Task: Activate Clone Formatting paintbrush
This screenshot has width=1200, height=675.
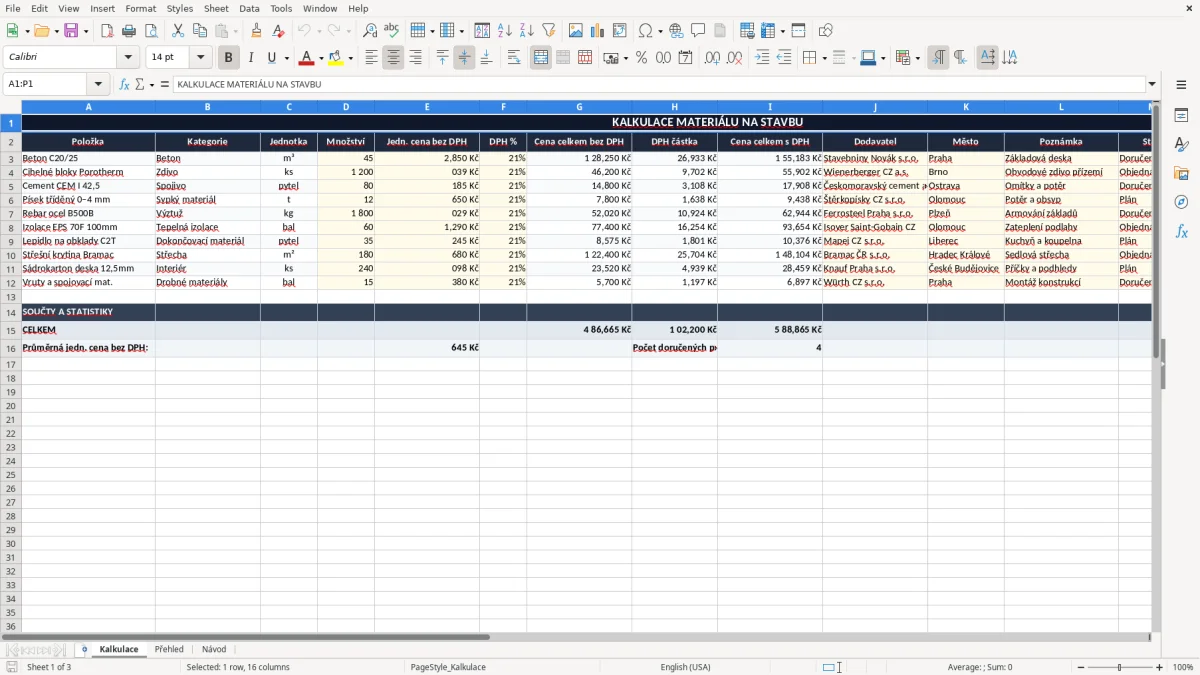Action: pos(256,31)
